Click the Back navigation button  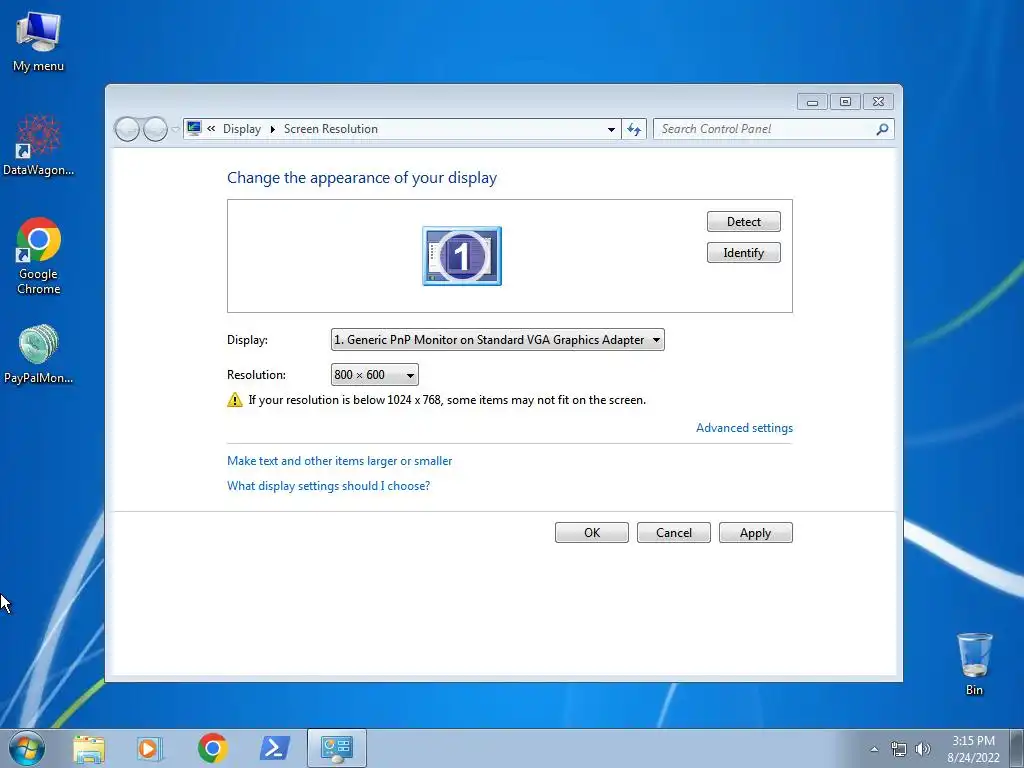coord(127,129)
